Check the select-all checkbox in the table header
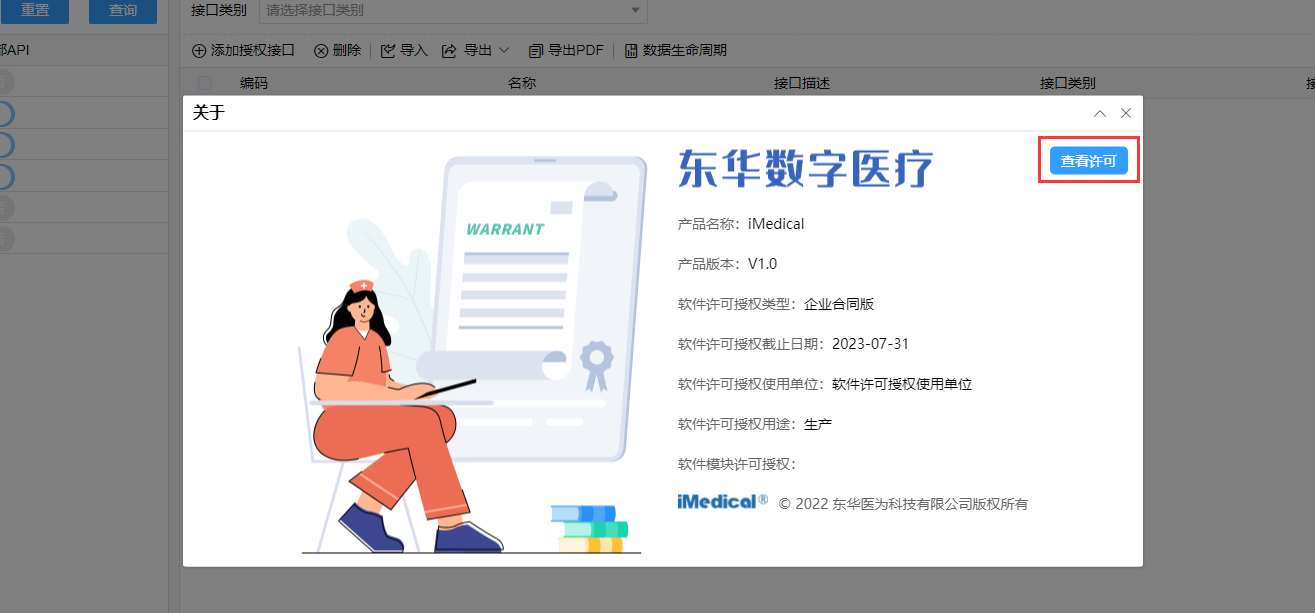Image resolution: width=1315 pixels, height=613 pixels. tap(205, 83)
